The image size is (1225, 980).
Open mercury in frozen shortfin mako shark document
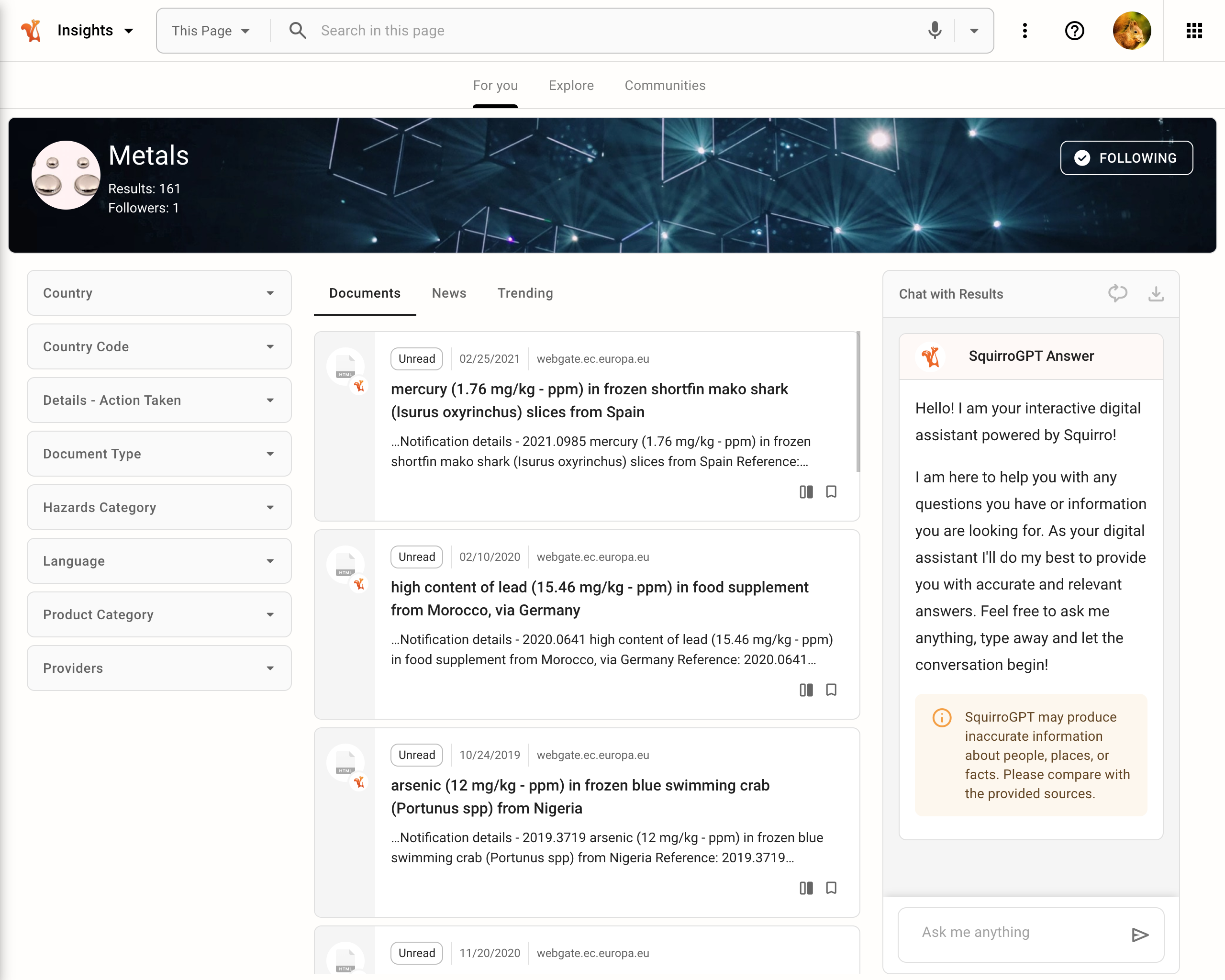click(x=589, y=401)
